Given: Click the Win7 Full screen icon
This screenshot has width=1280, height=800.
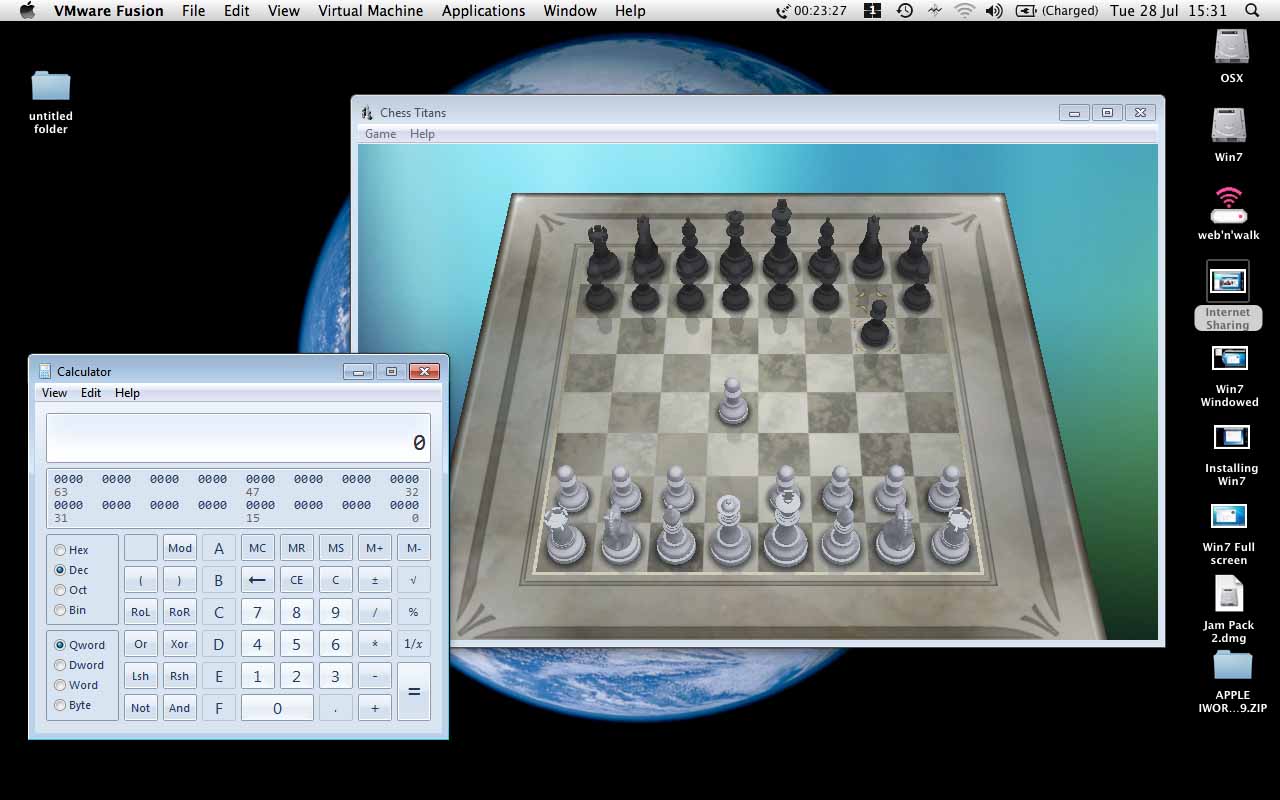Looking at the screenshot, I should click(x=1229, y=517).
